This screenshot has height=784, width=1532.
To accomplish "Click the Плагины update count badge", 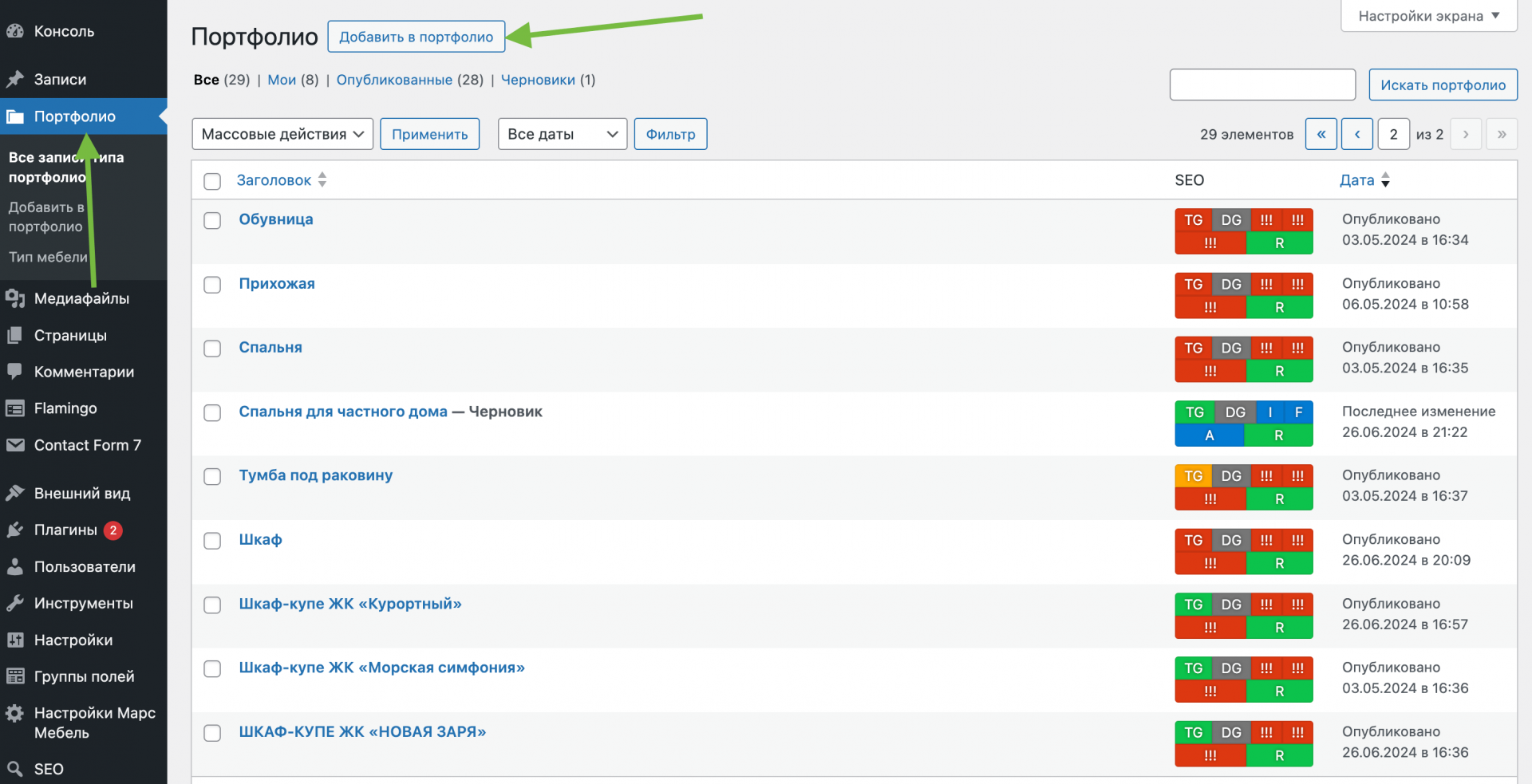I will (113, 530).
